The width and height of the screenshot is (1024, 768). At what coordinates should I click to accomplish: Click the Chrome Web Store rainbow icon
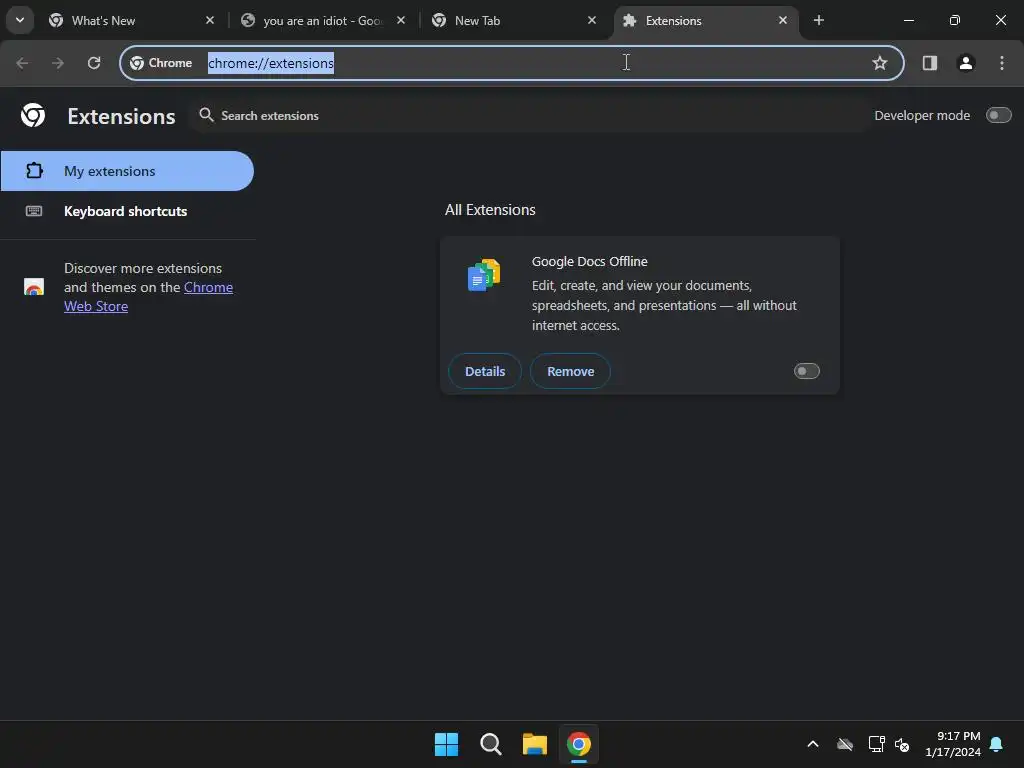(x=34, y=287)
